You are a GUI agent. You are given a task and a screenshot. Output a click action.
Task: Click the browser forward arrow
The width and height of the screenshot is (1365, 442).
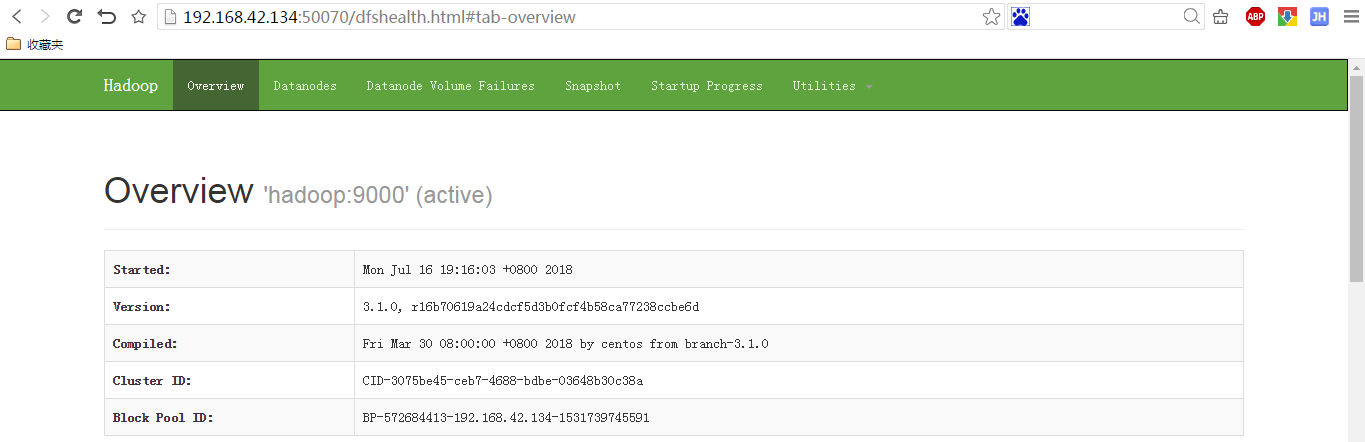(x=44, y=17)
